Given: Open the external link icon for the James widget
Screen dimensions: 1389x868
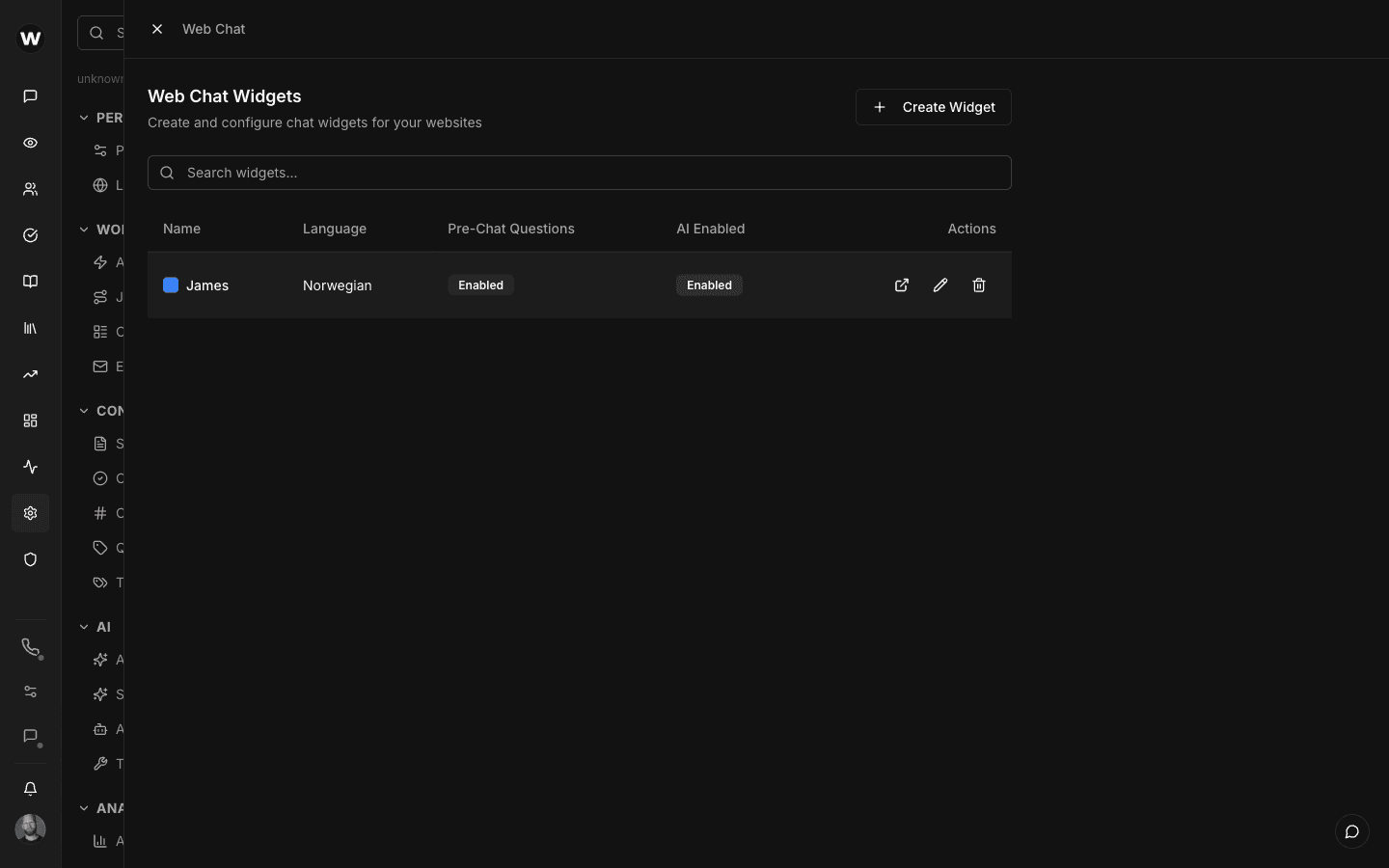Looking at the screenshot, I should [x=901, y=285].
